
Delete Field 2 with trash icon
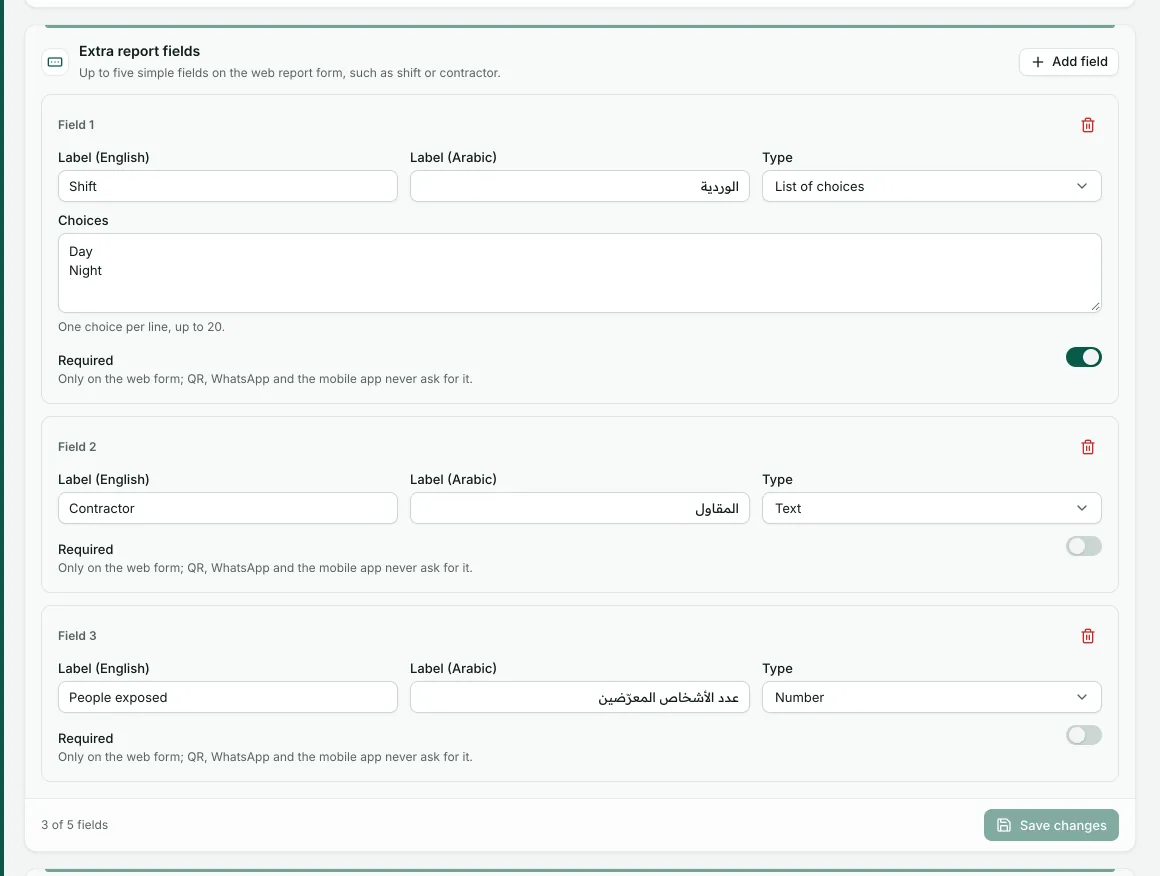(1088, 447)
